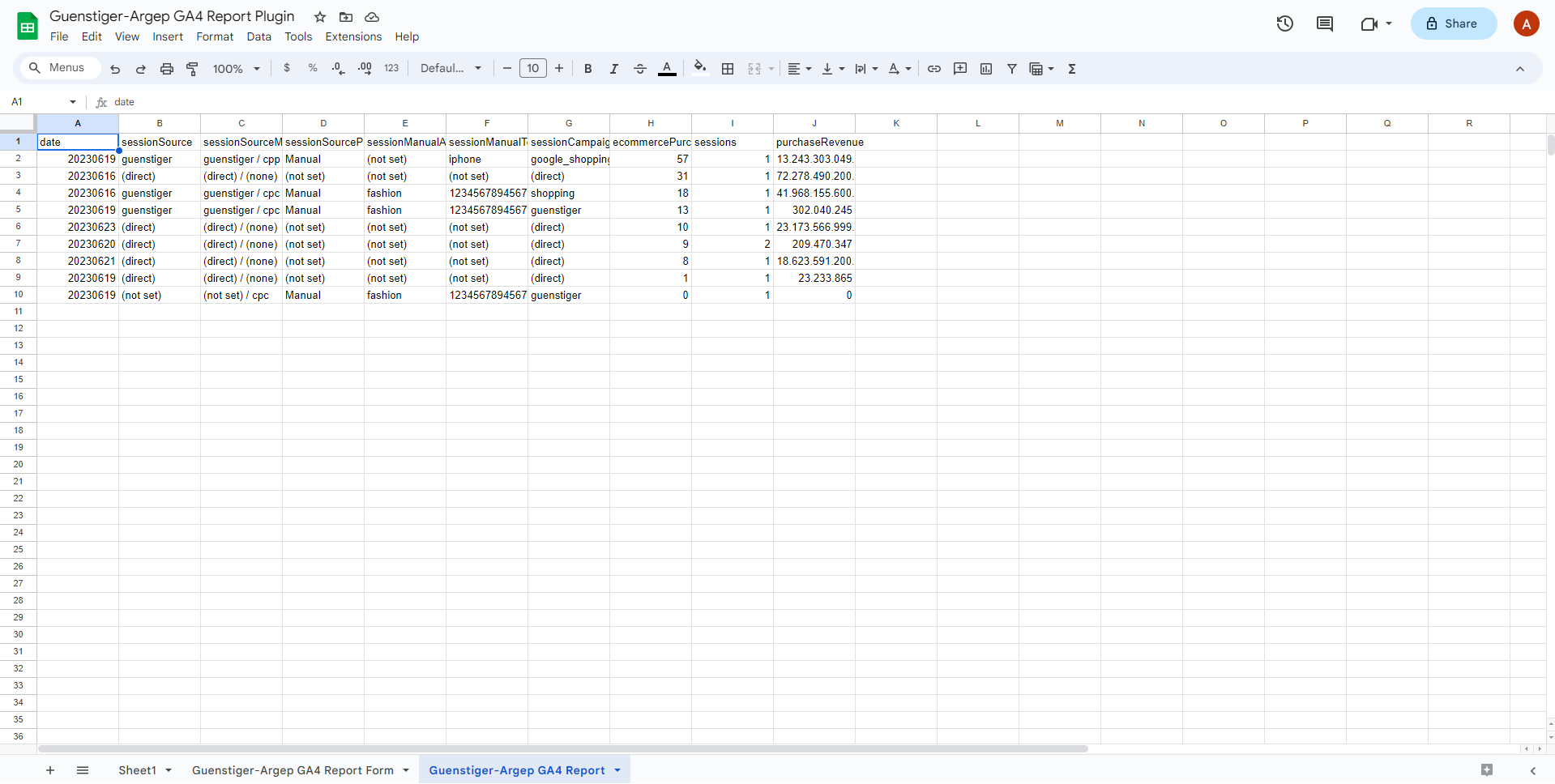
Task: Open the name box dropdown
Action: coord(73,102)
